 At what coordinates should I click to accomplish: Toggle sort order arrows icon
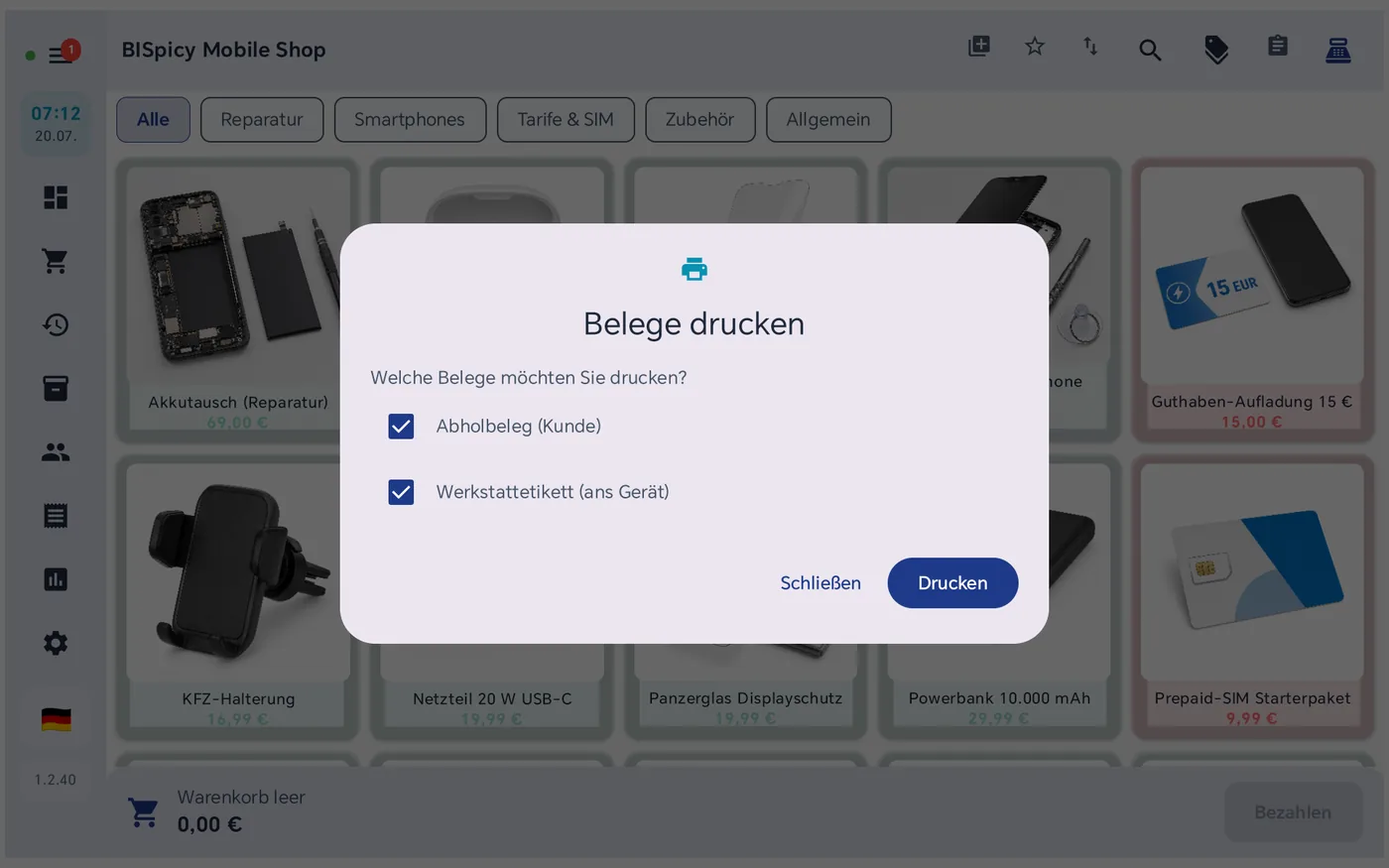(1090, 47)
